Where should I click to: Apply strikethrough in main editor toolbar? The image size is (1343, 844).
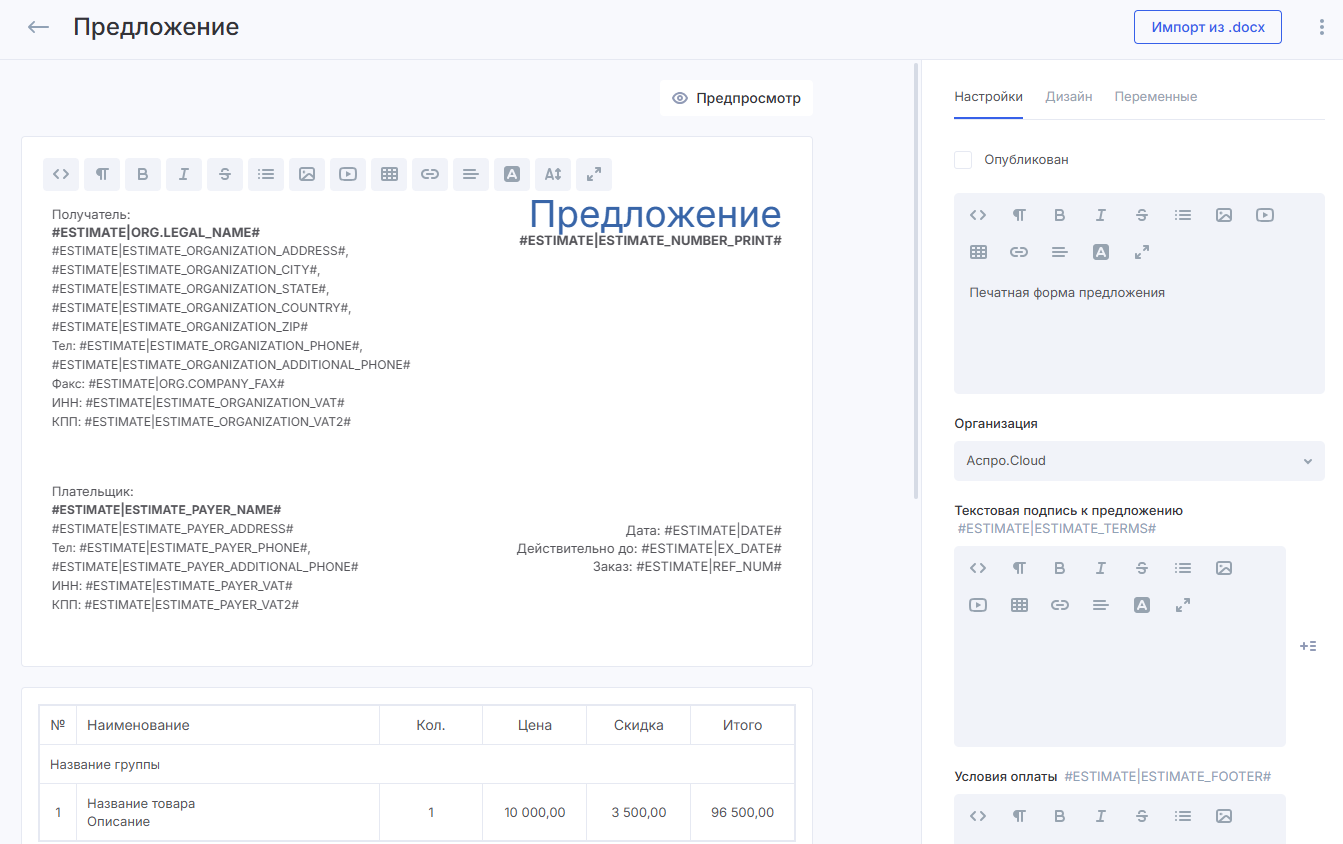(225, 174)
